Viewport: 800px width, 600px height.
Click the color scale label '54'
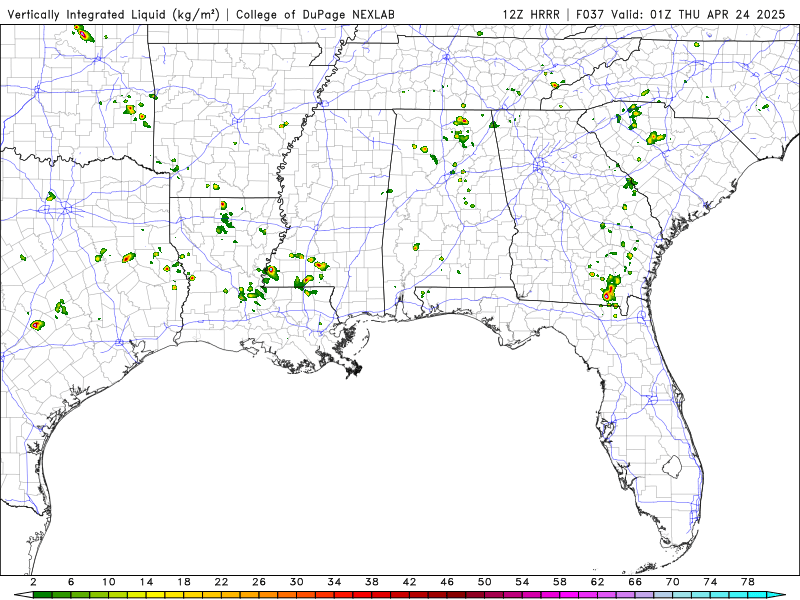(522, 582)
